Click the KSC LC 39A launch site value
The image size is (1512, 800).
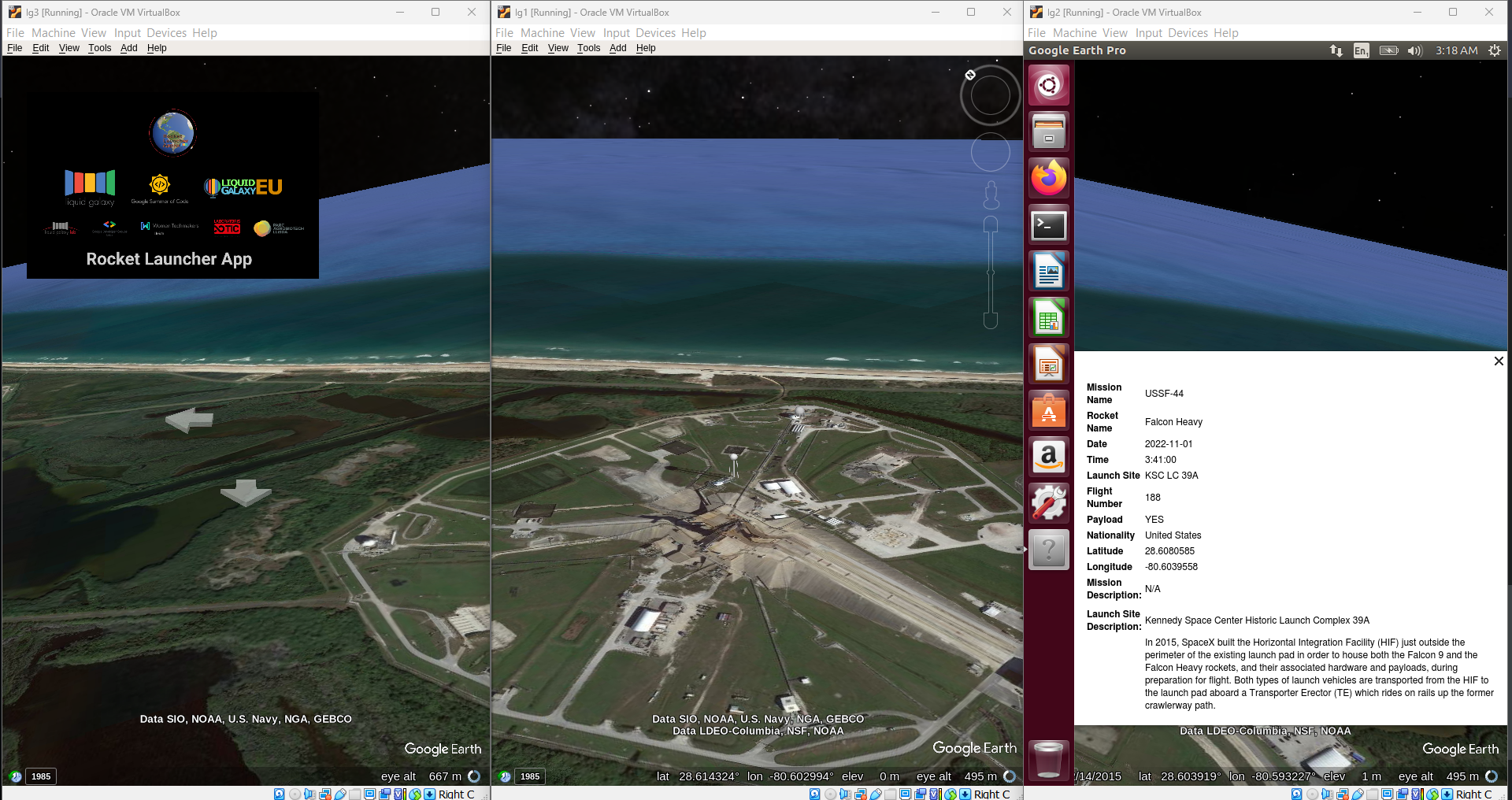(1171, 476)
